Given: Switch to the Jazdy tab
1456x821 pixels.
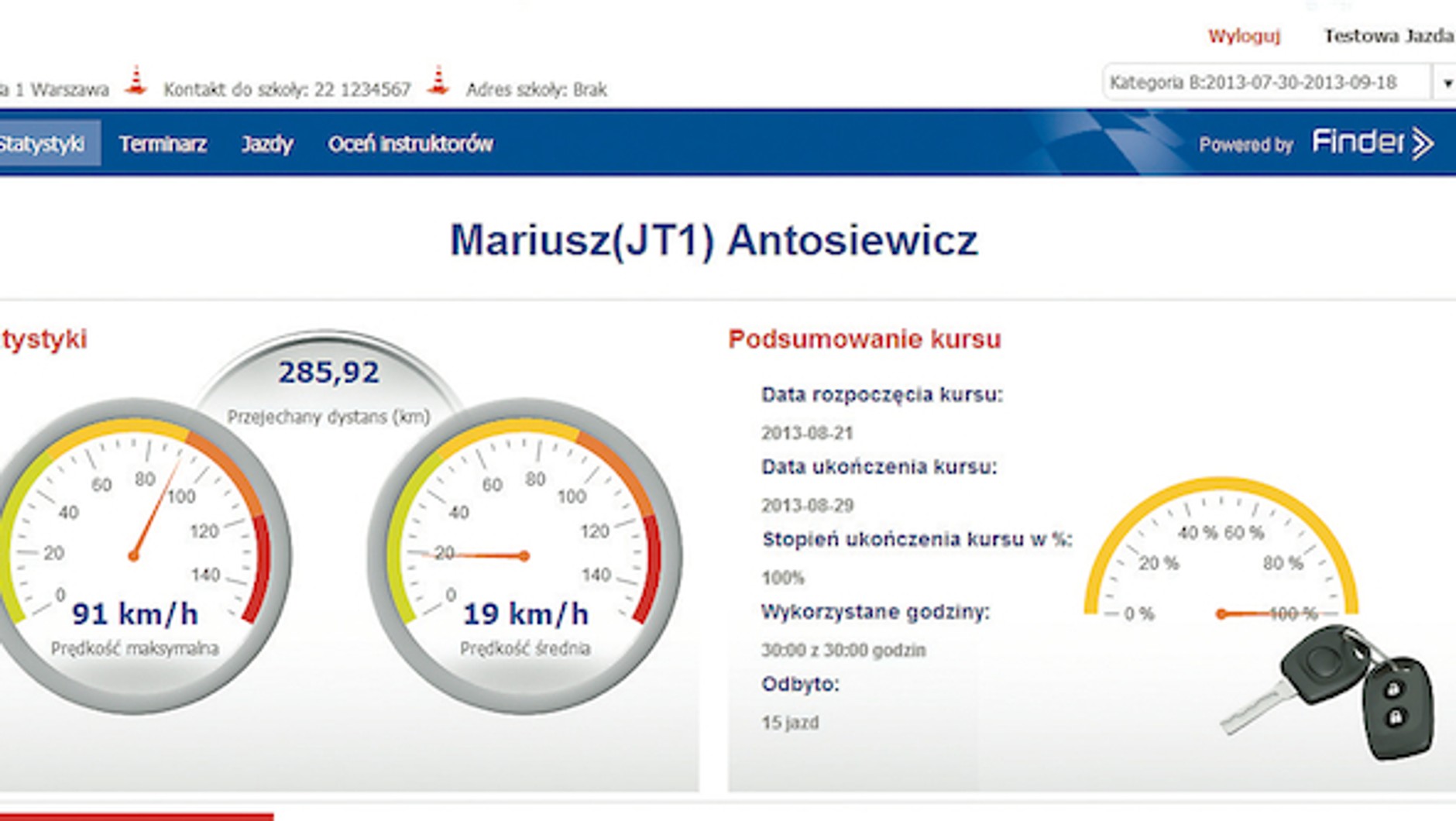Looking at the screenshot, I should tap(267, 144).
